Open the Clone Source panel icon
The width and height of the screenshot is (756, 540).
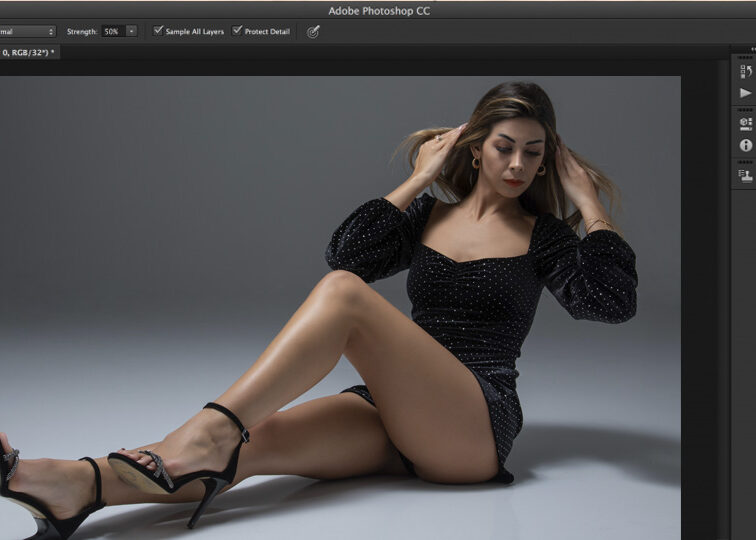[745, 176]
